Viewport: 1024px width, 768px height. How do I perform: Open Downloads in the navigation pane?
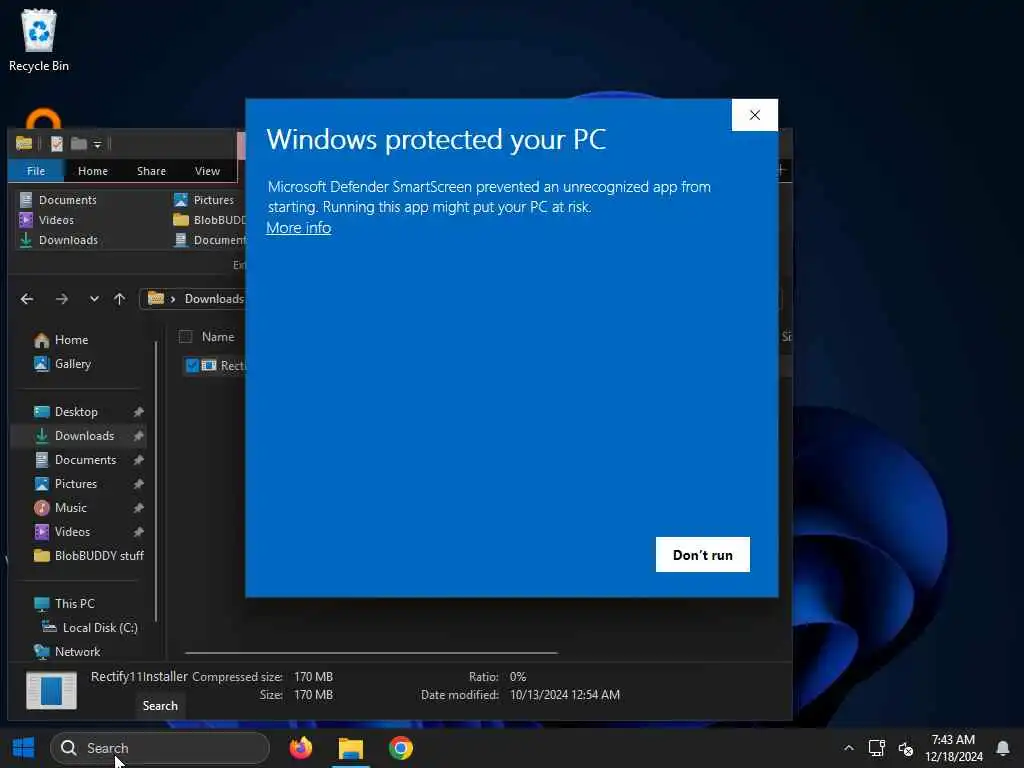click(x=78, y=436)
